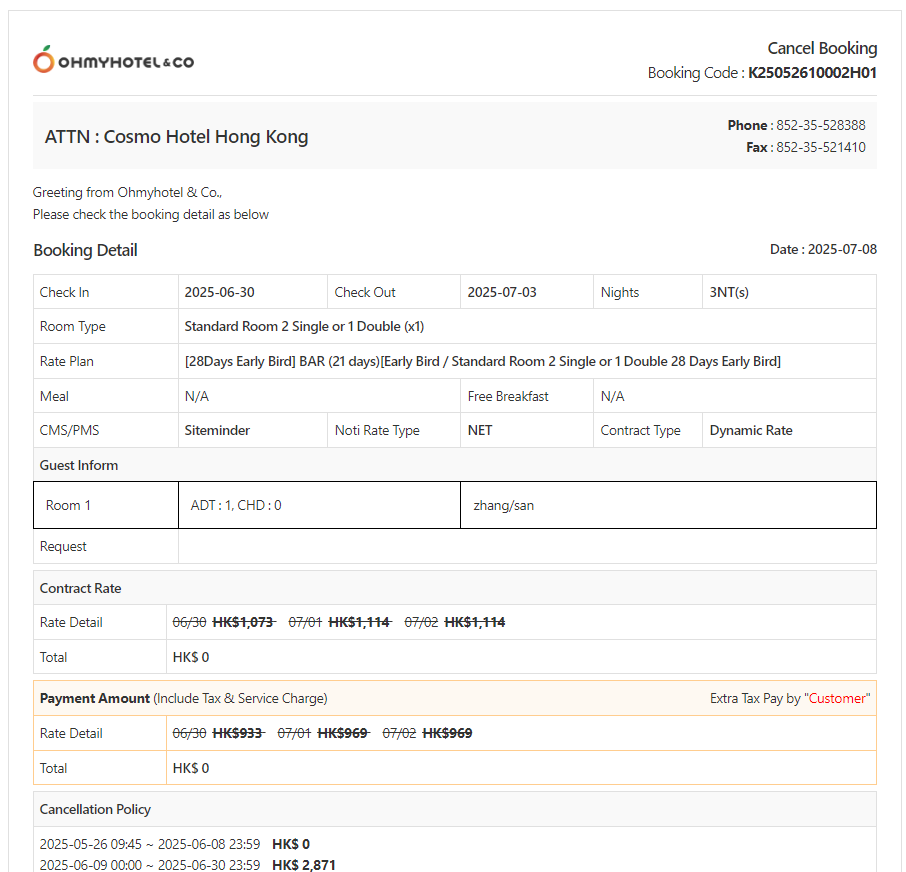Click the guest name zhang/san
The image size is (906, 872).
tap(503, 505)
